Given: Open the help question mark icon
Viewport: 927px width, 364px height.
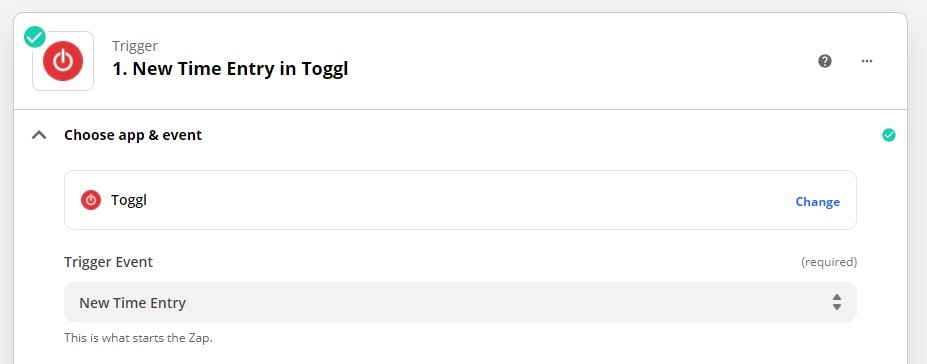Looking at the screenshot, I should 825,61.
